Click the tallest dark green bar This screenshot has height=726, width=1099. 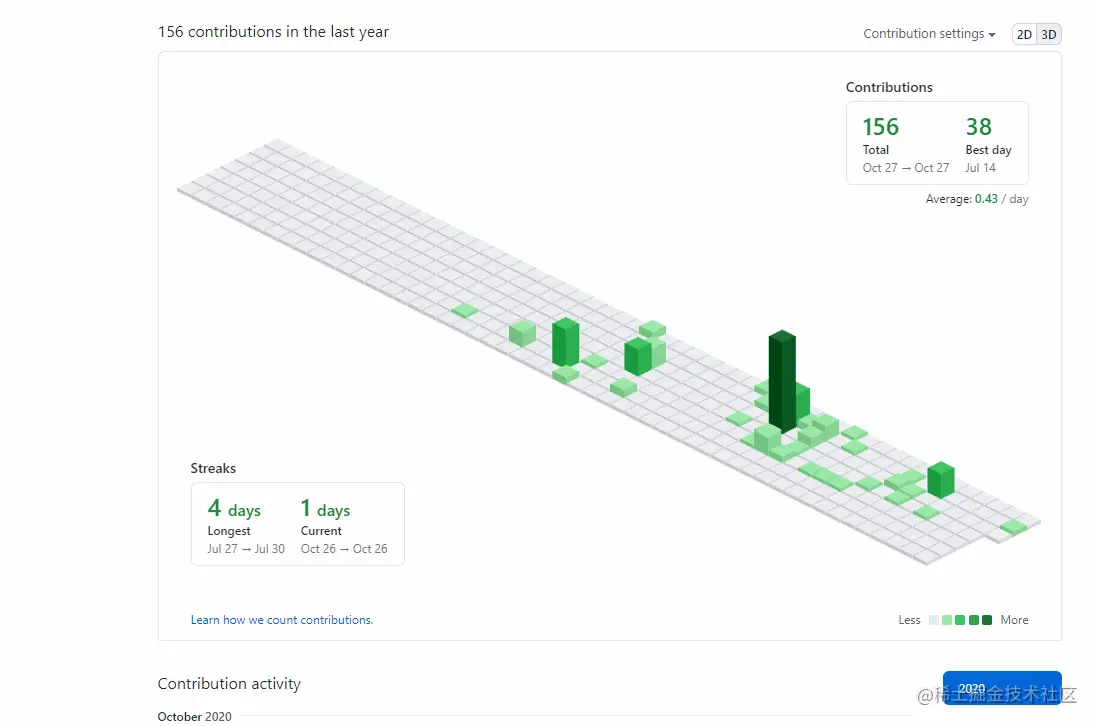pyautogui.click(x=782, y=381)
